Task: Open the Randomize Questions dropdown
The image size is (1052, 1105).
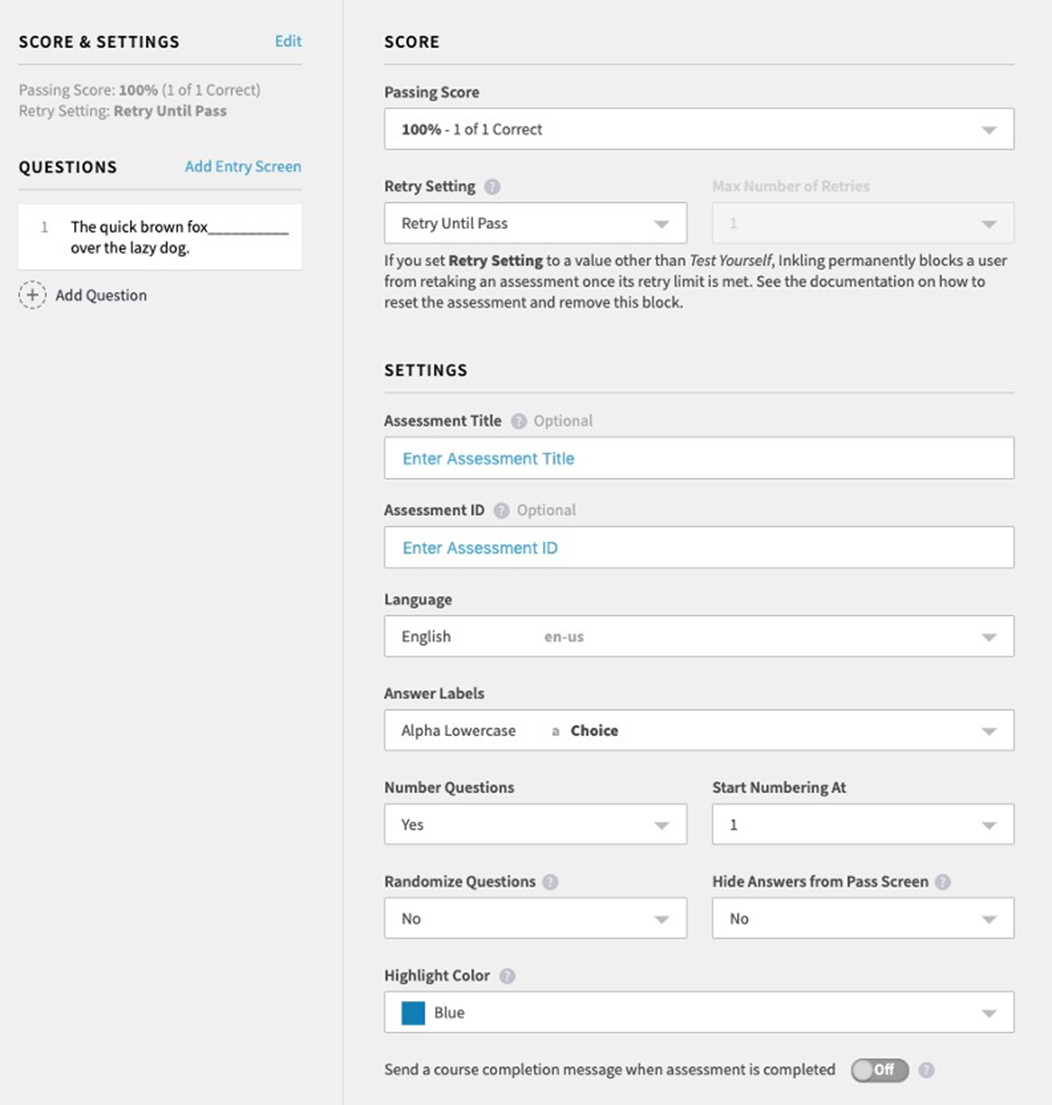Action: click(535, 919)
